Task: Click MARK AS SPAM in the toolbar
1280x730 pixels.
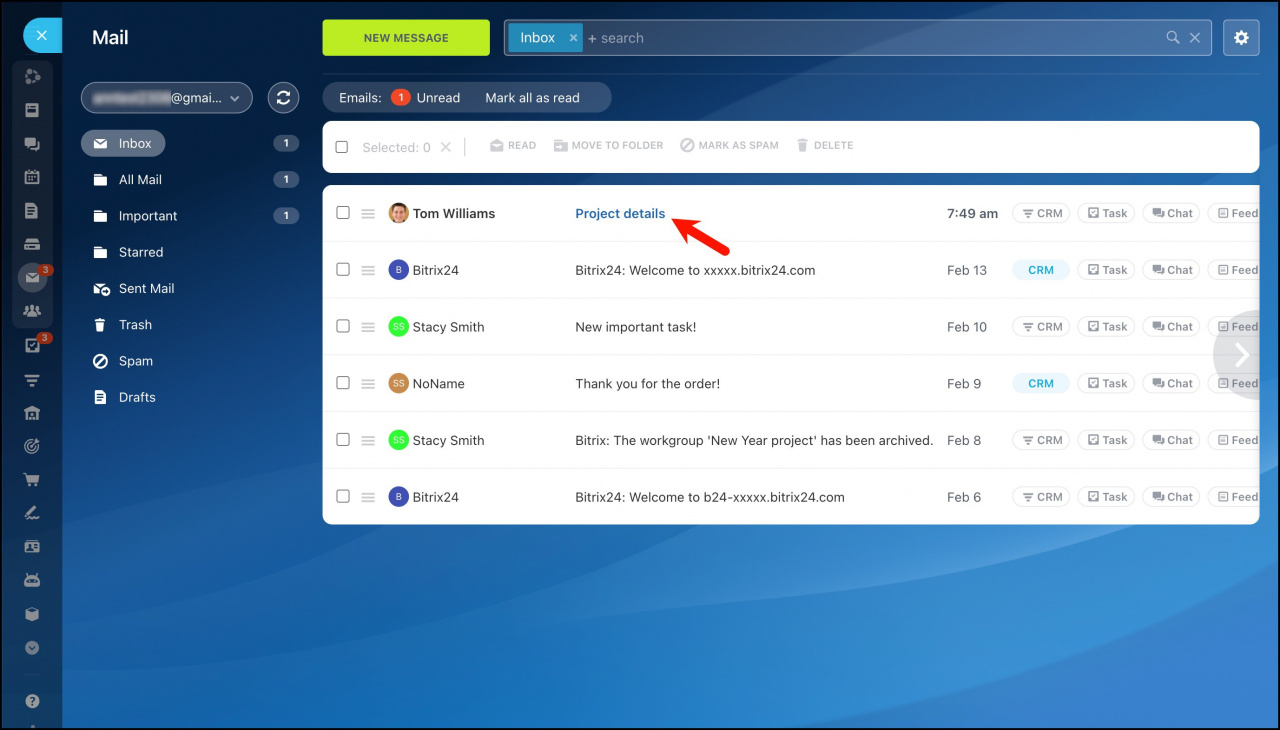Action: coord(729,146)
